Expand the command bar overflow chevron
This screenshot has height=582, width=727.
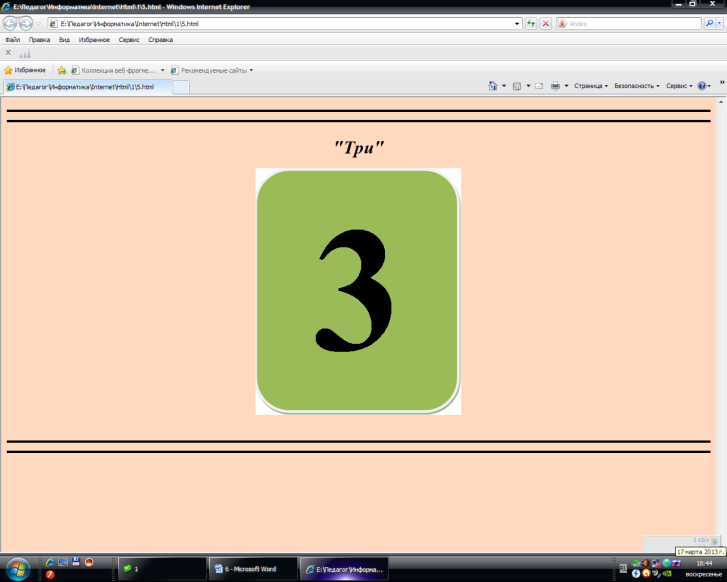point(722,83)
